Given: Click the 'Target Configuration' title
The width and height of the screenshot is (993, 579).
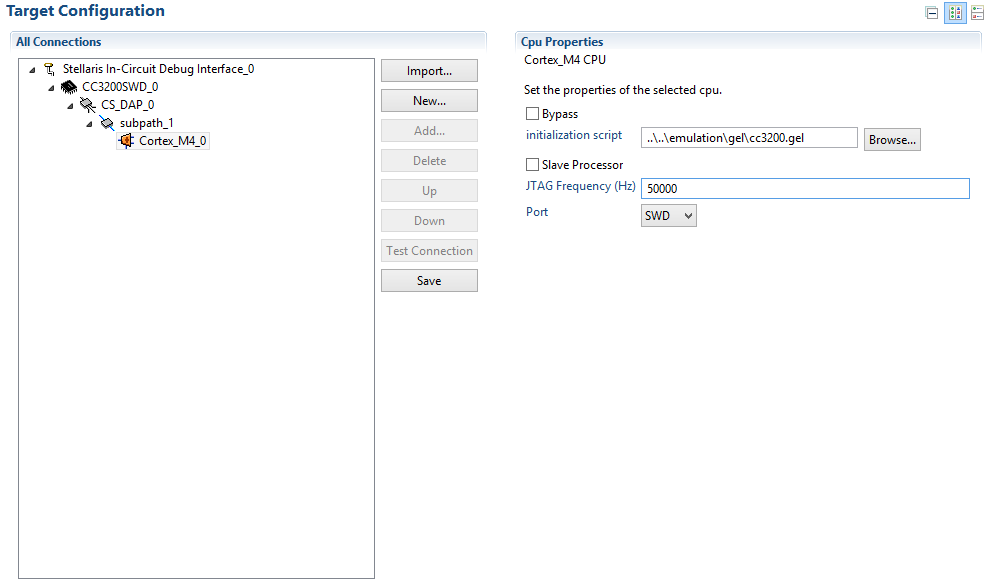Looking at the screenshot, I should coord(85,11).
